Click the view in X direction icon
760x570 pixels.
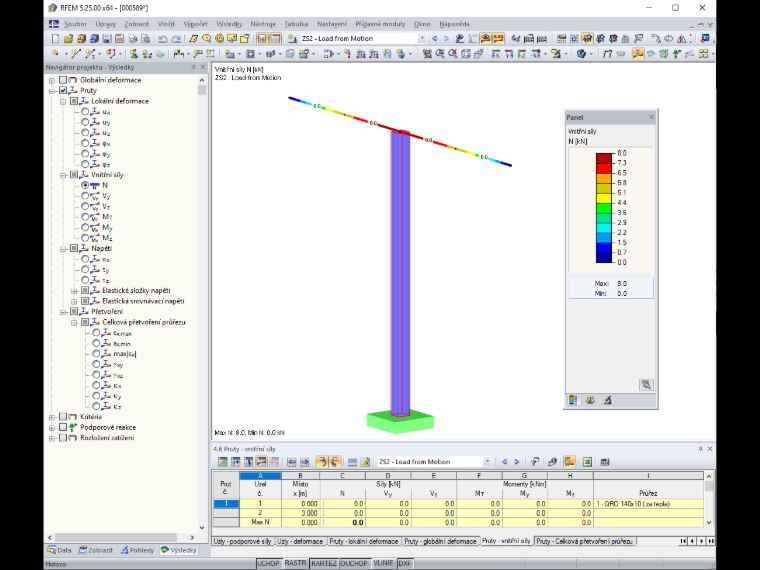[x=495, y=54]
